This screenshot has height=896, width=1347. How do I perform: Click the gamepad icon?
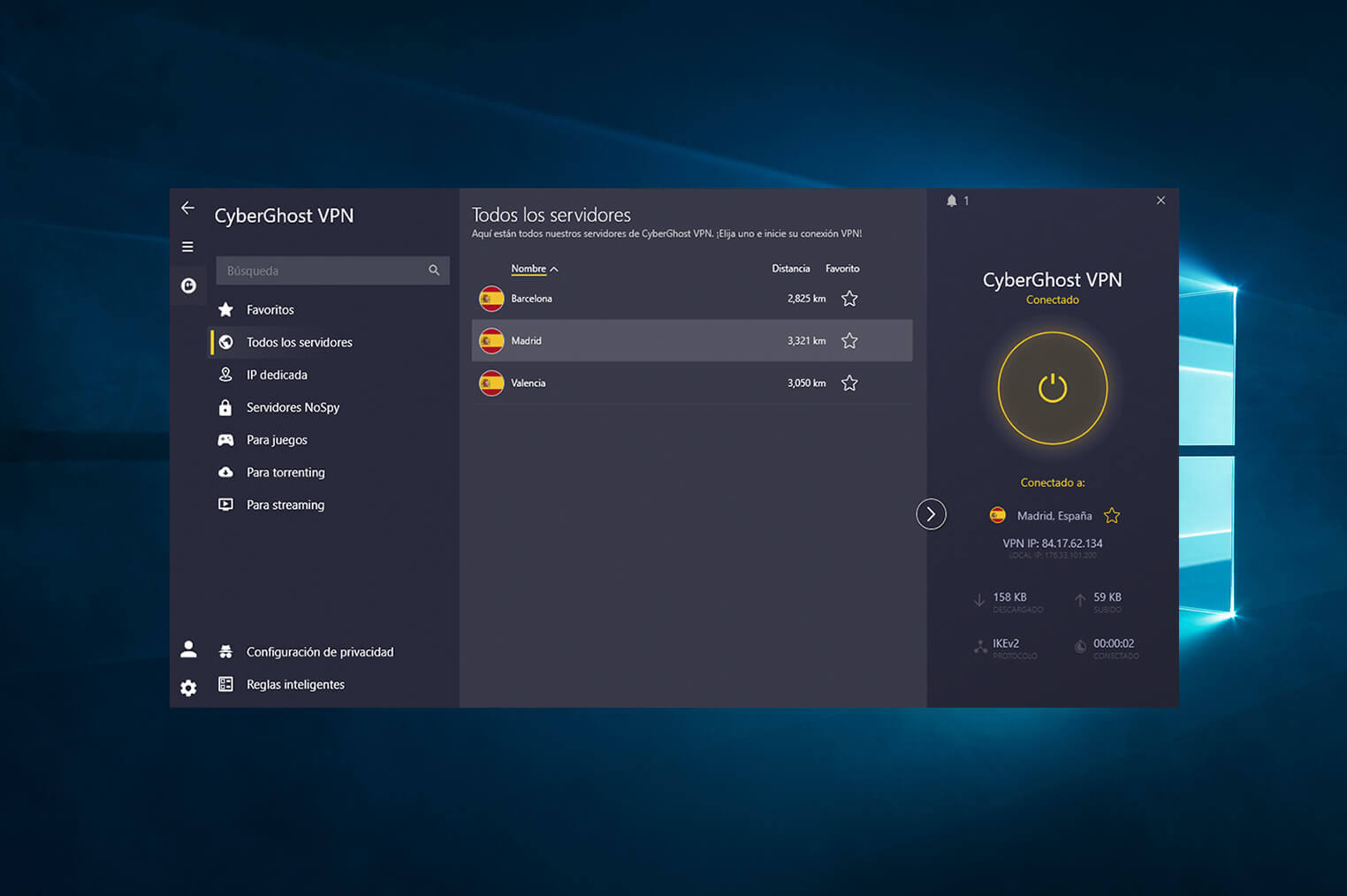[x=225, y=440]
